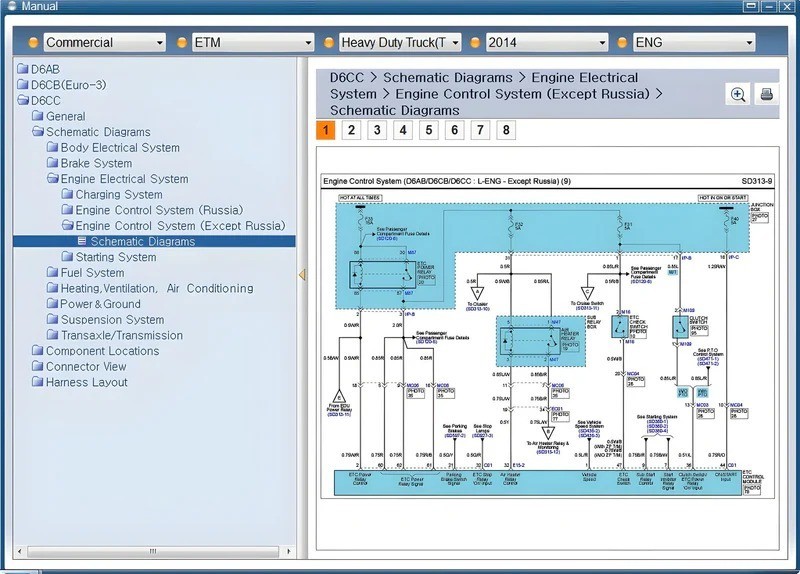Click the General folder icon
Image resolution: width=800 pixels, height=574 pixels.
pyautogui.click(x=37, y=116)
